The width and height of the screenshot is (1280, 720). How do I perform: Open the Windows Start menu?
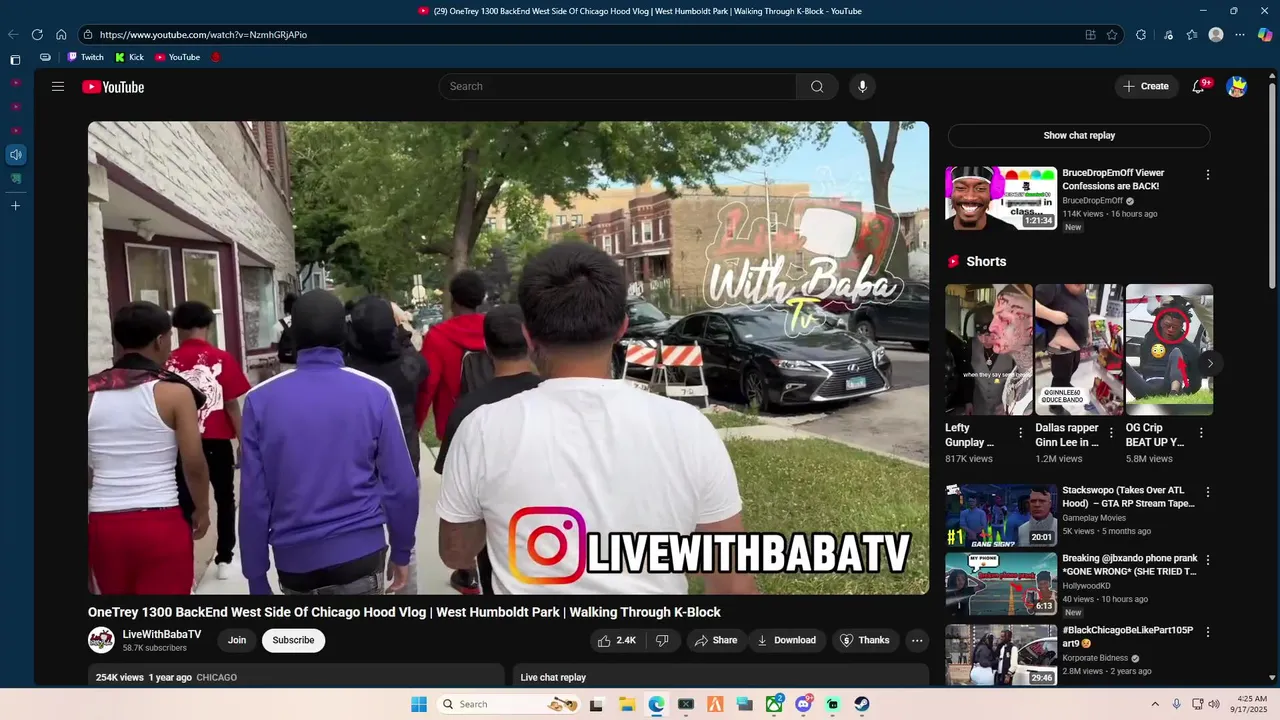point(419,704)
